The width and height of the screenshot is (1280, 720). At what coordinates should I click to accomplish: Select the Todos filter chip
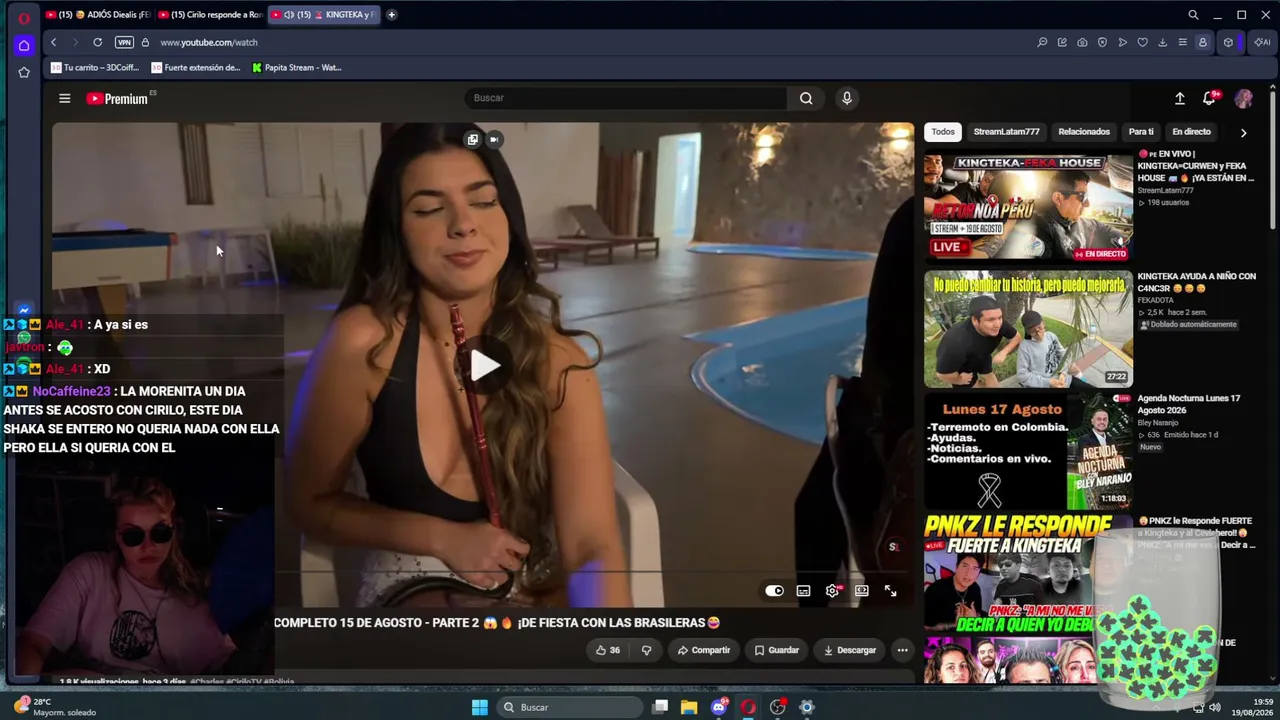943,132
